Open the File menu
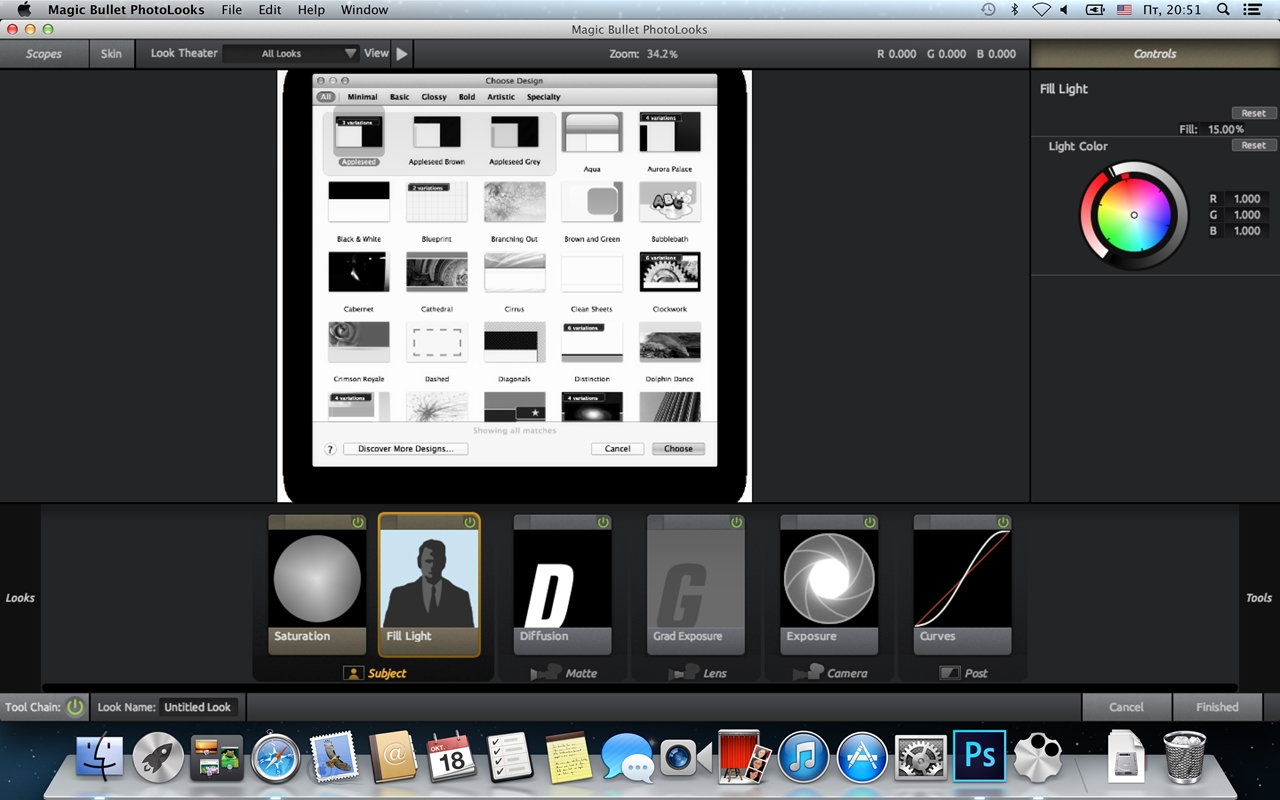Viewport: 1280px width, 800px height. (232, 10)
